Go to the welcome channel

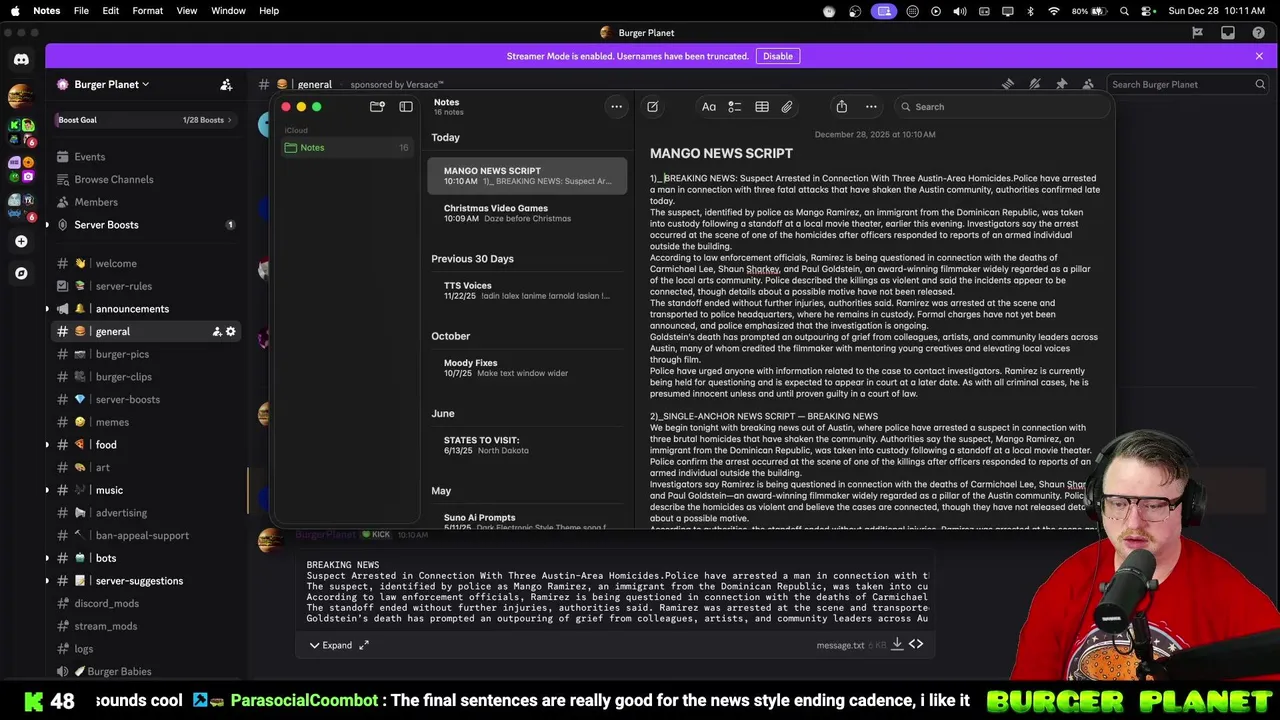click(x=144, y=264)
